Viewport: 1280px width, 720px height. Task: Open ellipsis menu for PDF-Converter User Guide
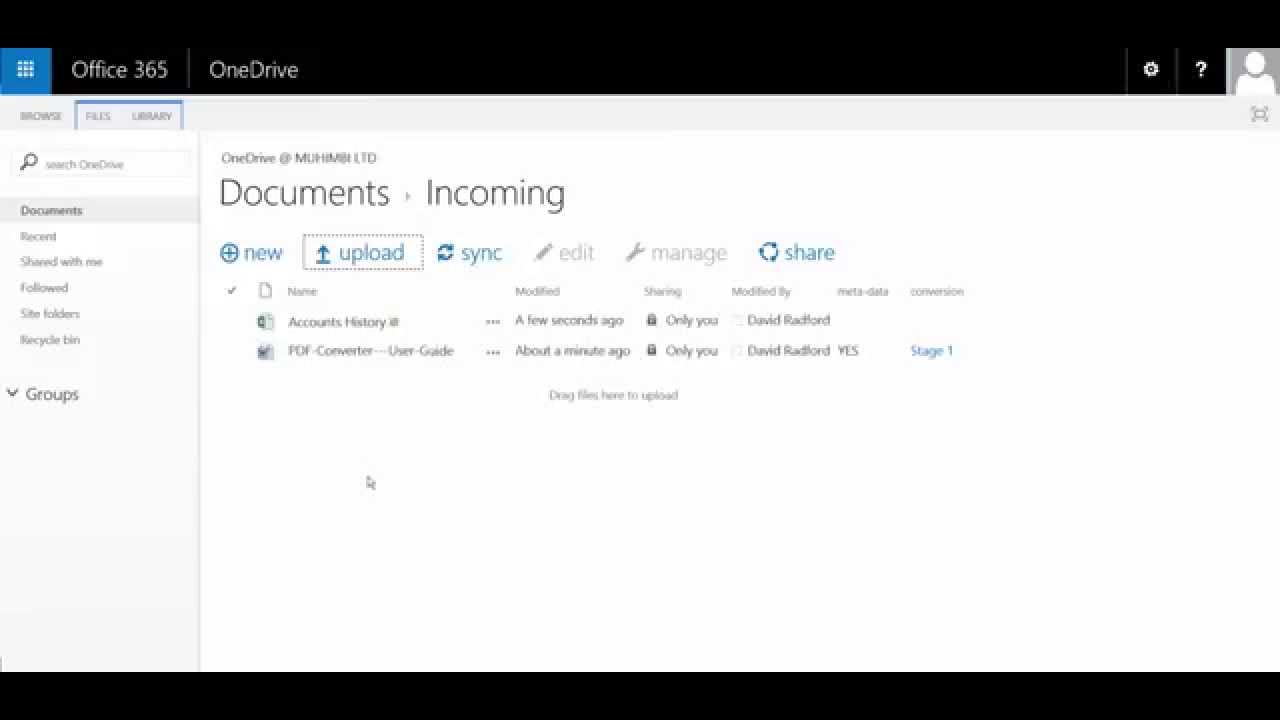492,352
